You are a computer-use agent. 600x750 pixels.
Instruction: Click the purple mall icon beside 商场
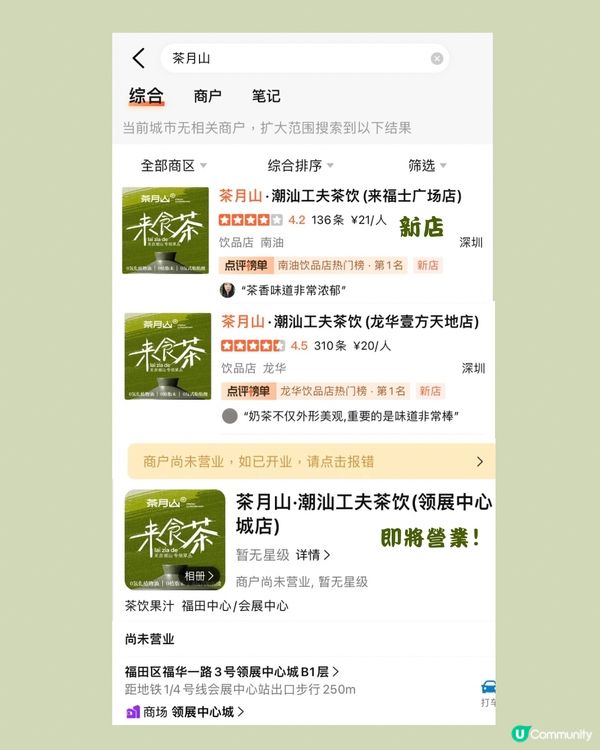(133, 712)
